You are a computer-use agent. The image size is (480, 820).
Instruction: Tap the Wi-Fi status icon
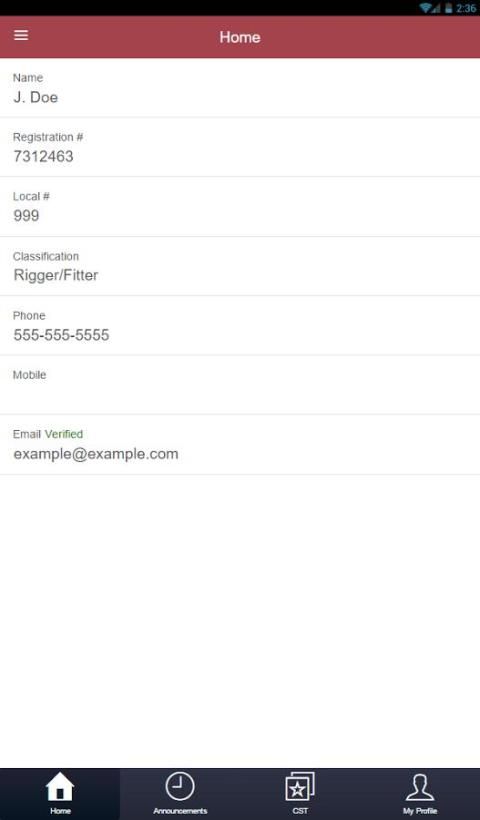[x=426, y=8]
